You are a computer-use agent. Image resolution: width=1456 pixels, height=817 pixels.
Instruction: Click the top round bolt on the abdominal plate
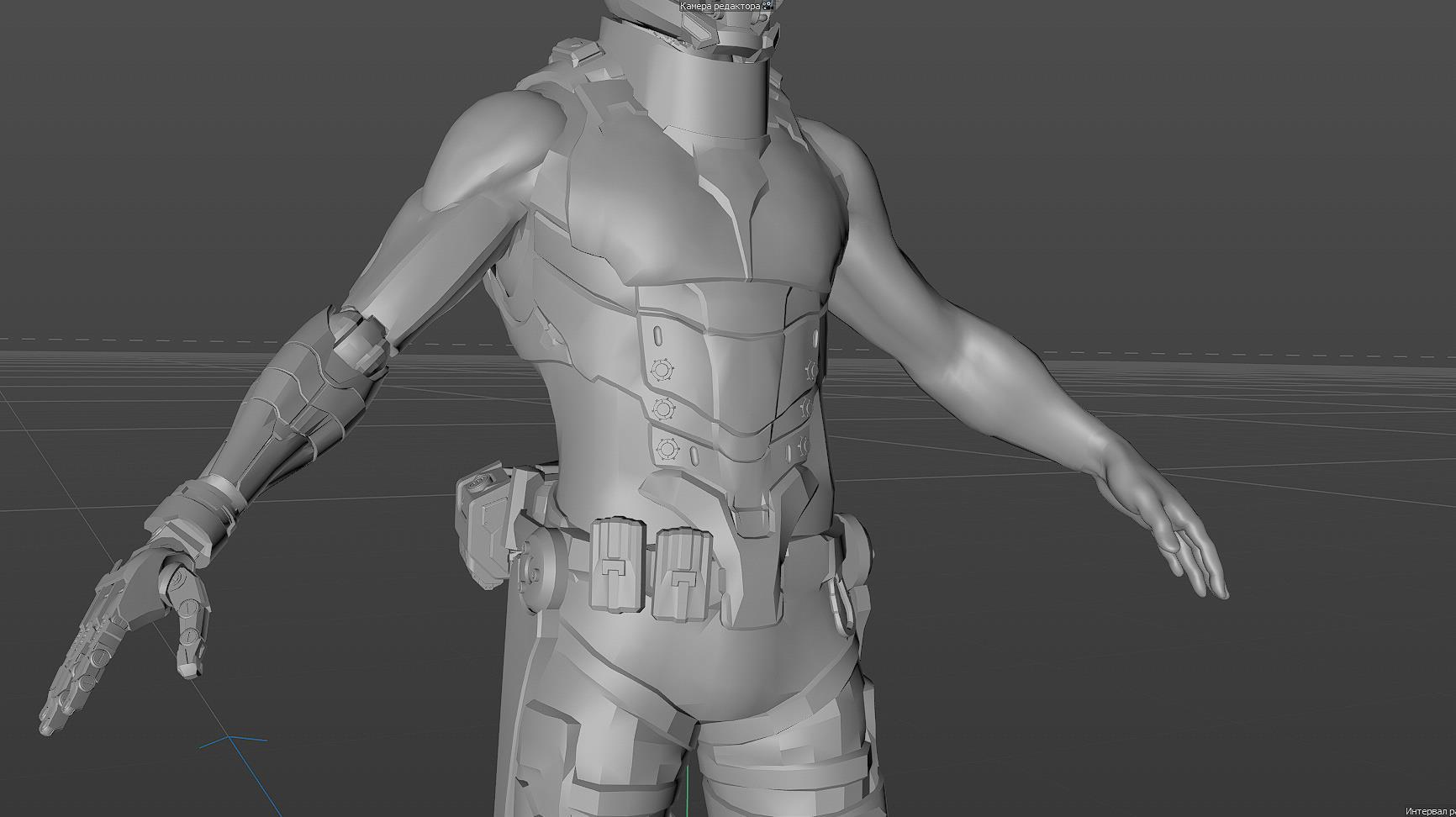click(662, 370)
